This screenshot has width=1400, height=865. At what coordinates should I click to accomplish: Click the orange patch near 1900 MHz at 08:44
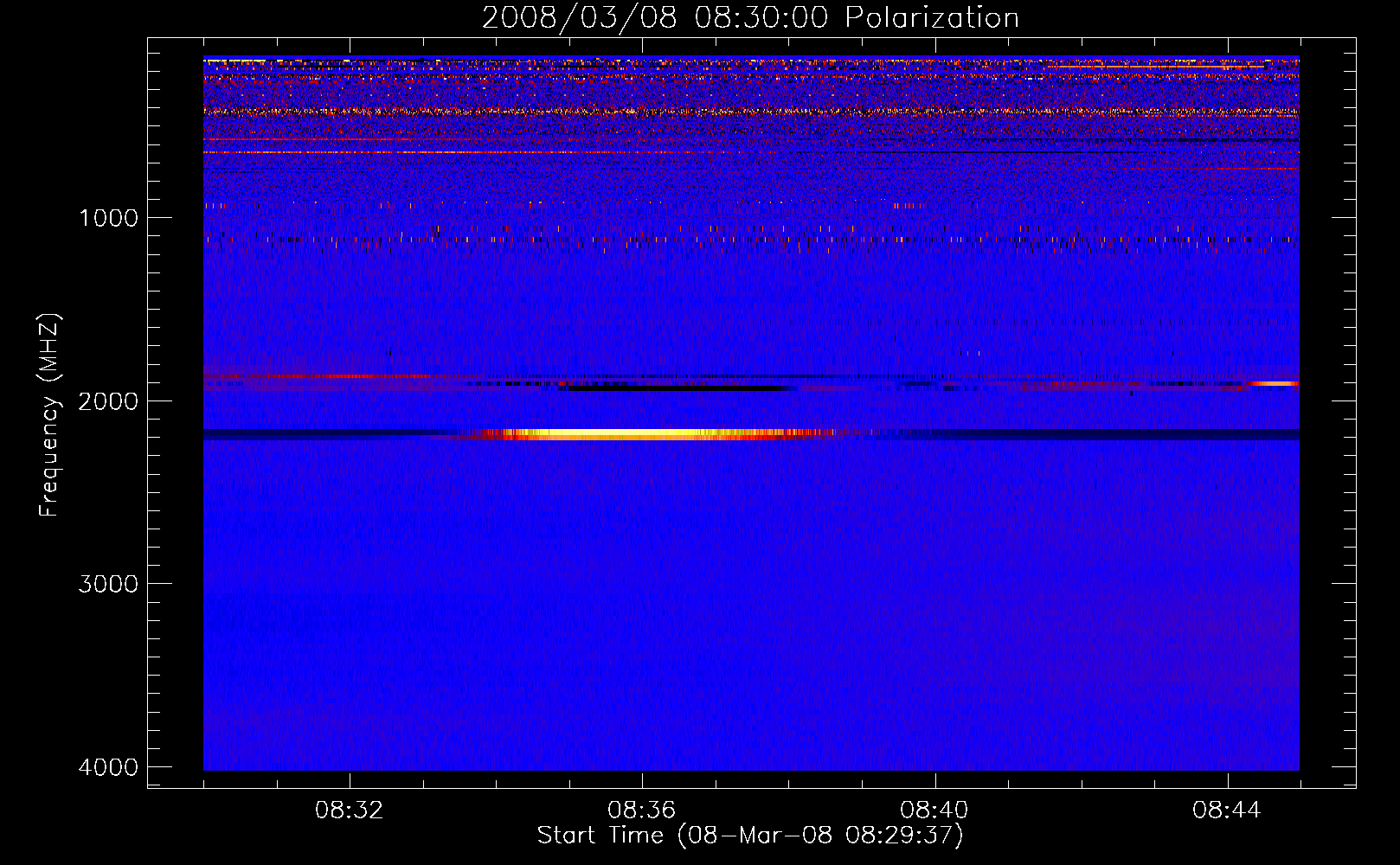tap(1275, 383)
